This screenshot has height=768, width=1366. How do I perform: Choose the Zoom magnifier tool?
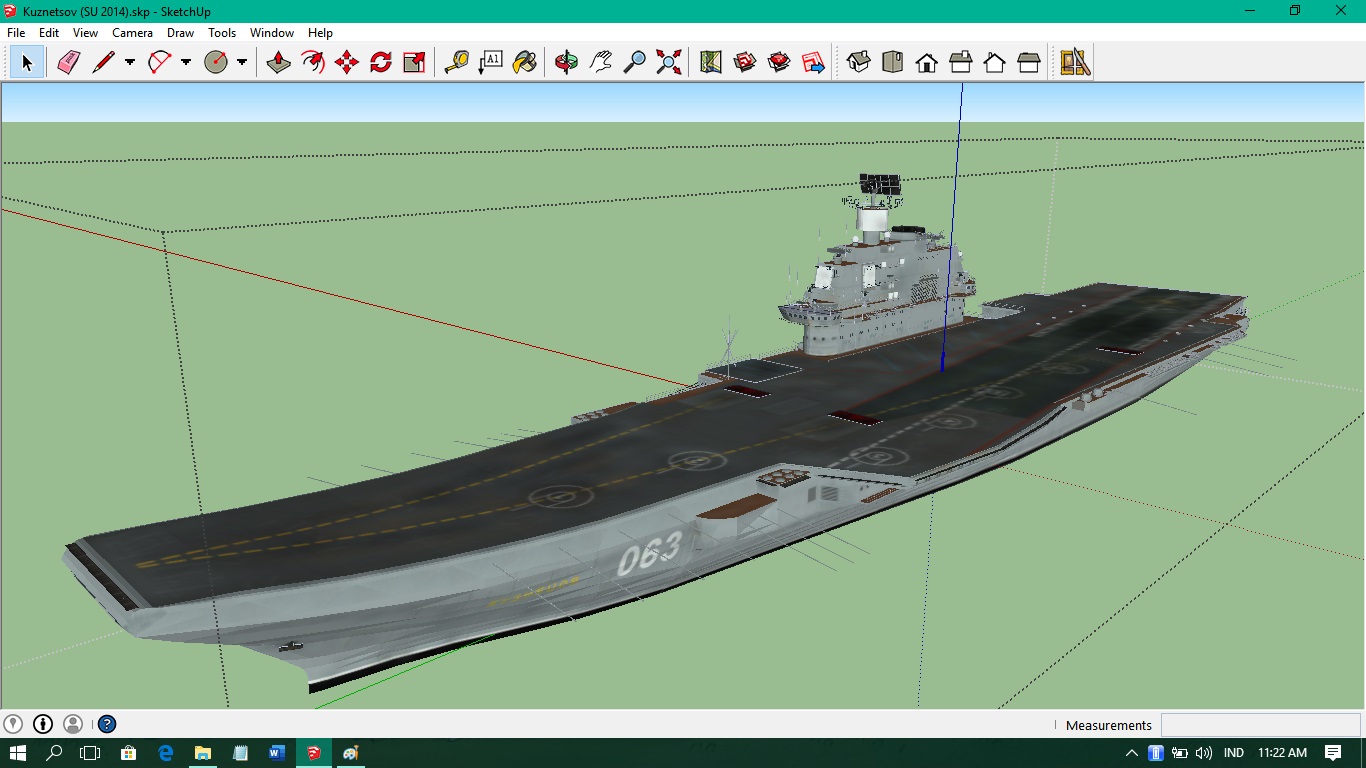634,62
